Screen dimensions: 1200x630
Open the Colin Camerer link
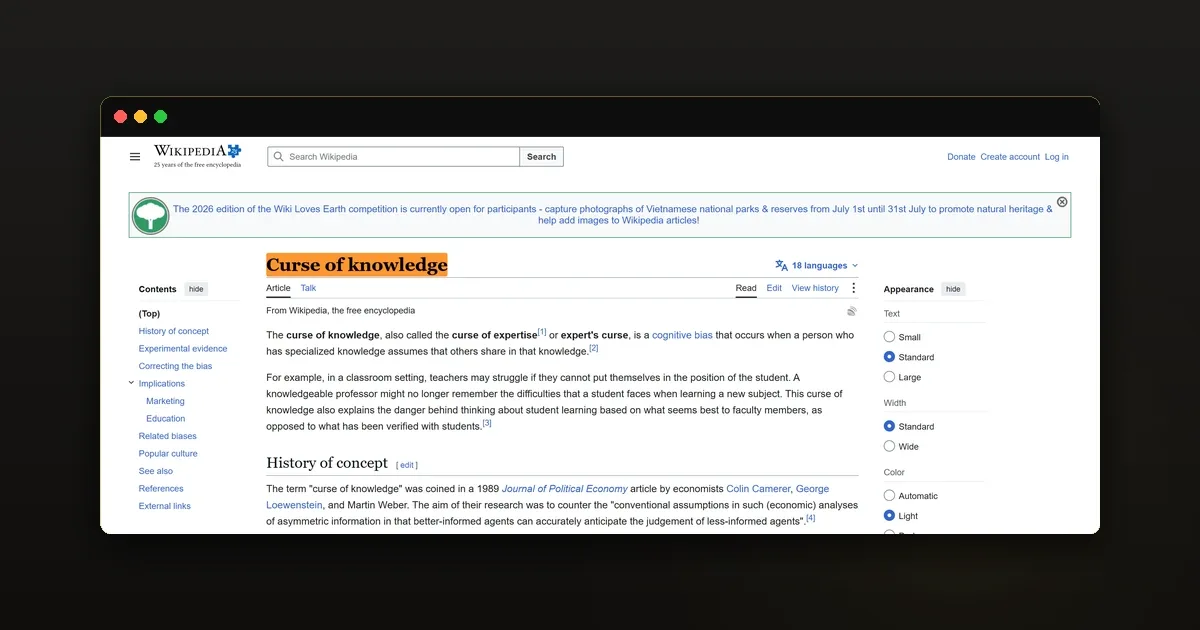point(759,489)
